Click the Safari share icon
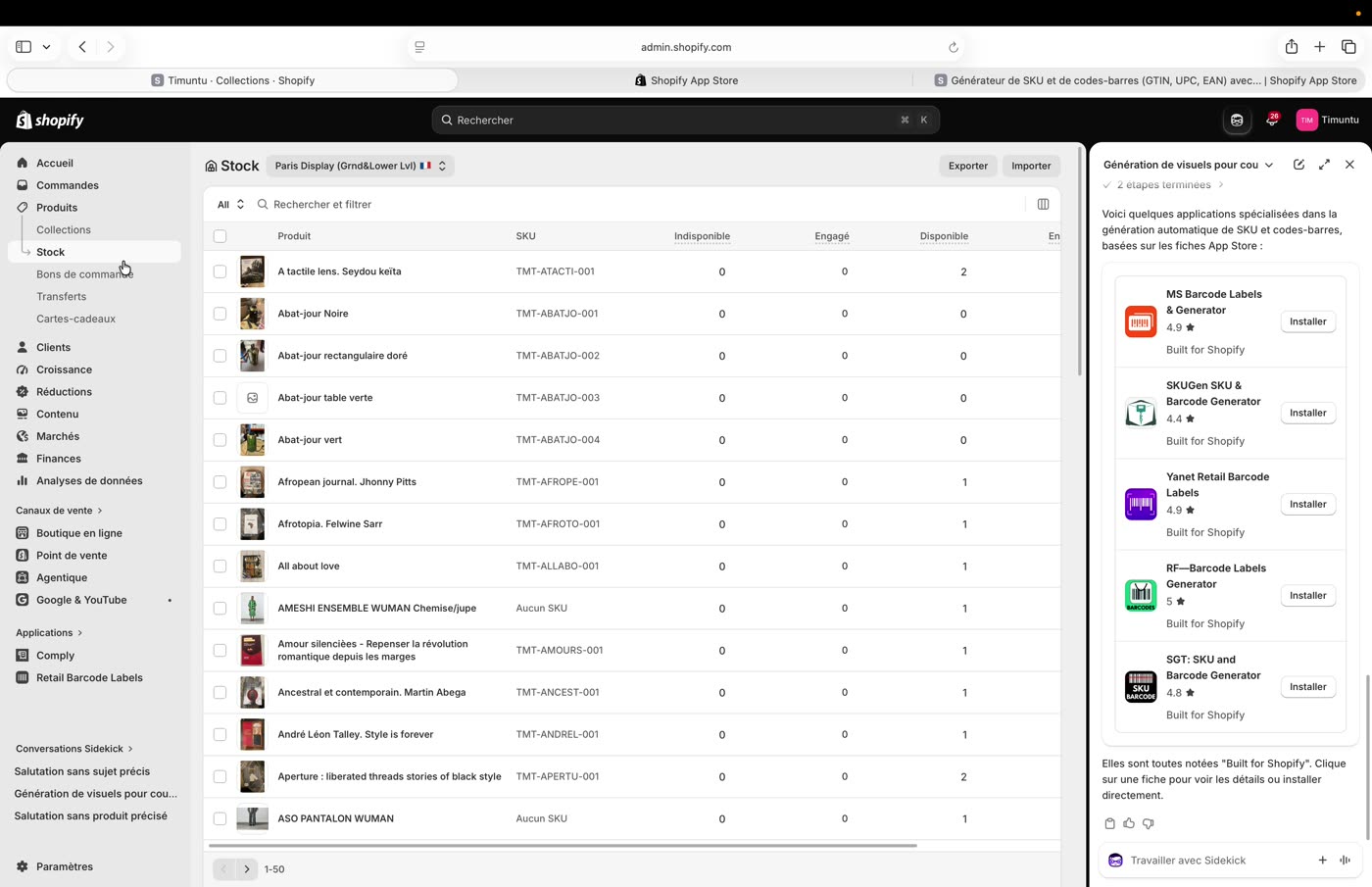 point(1292,47)
